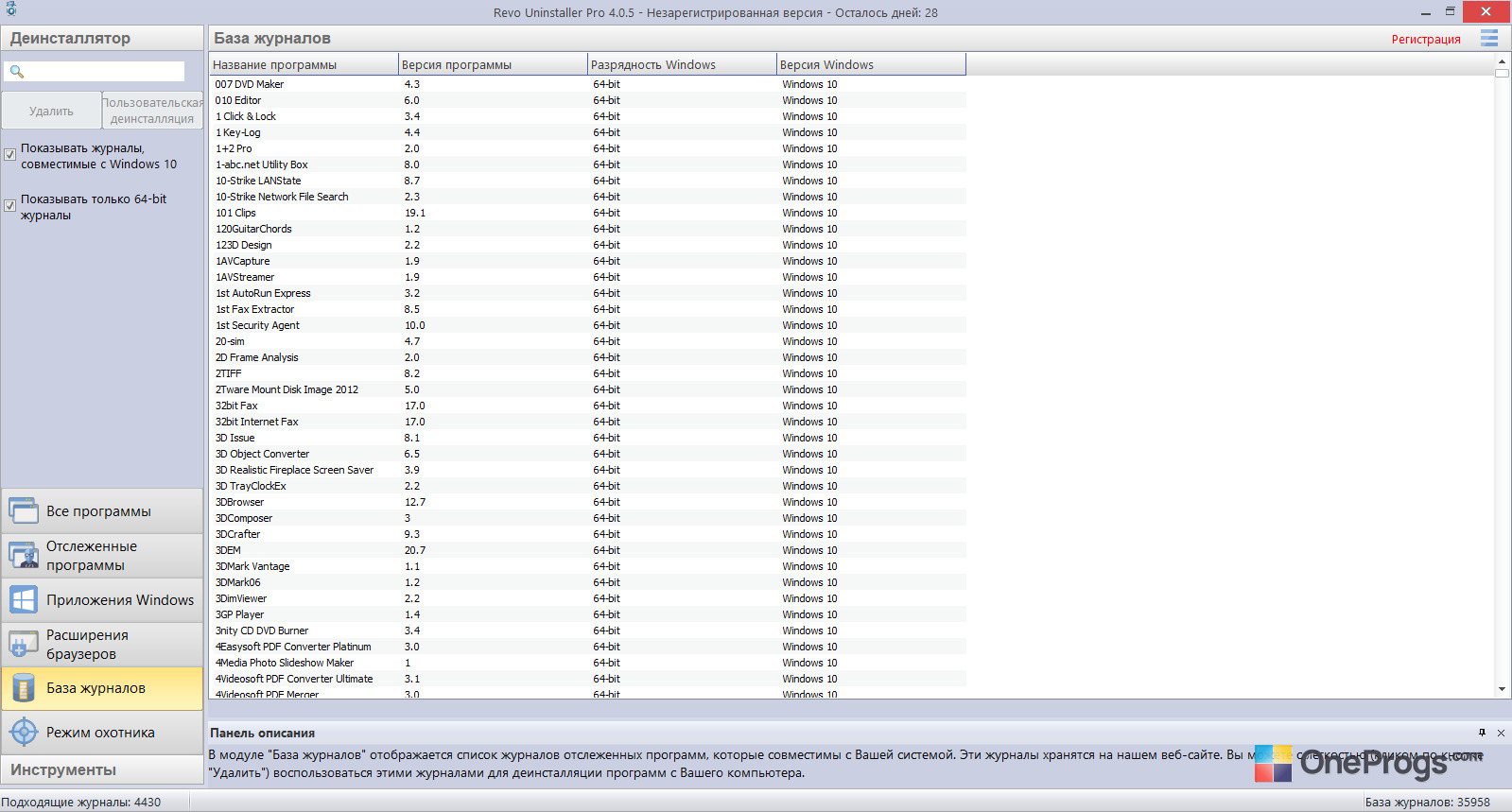Sort by Разрядность Windows column
1512x812 pixels.
(682, 64)
